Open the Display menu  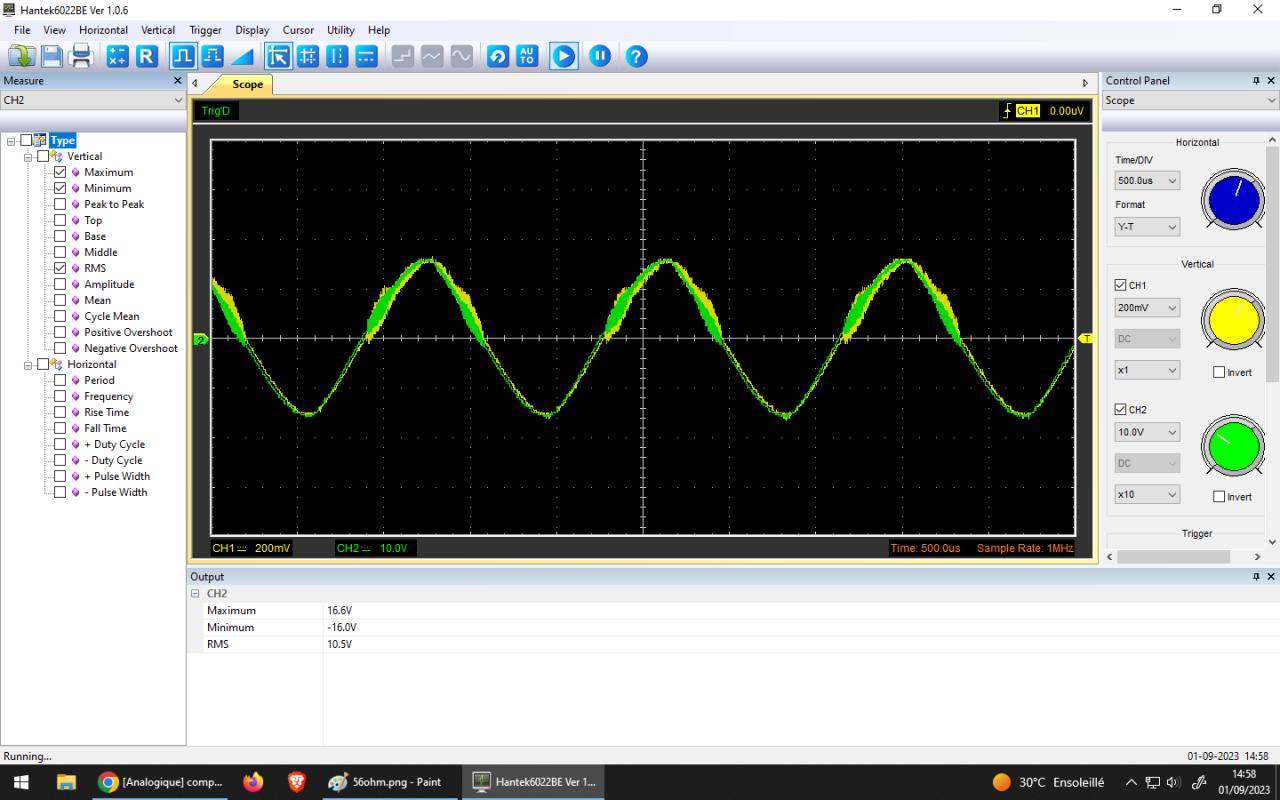point(252,30)
